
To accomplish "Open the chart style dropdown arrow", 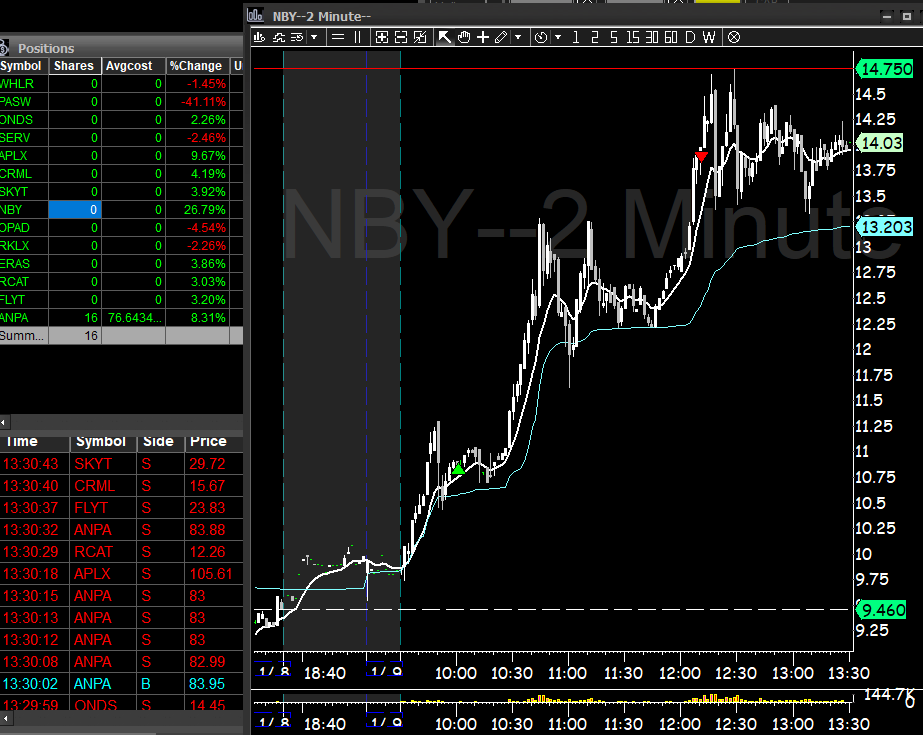I will tap(313, 37).
